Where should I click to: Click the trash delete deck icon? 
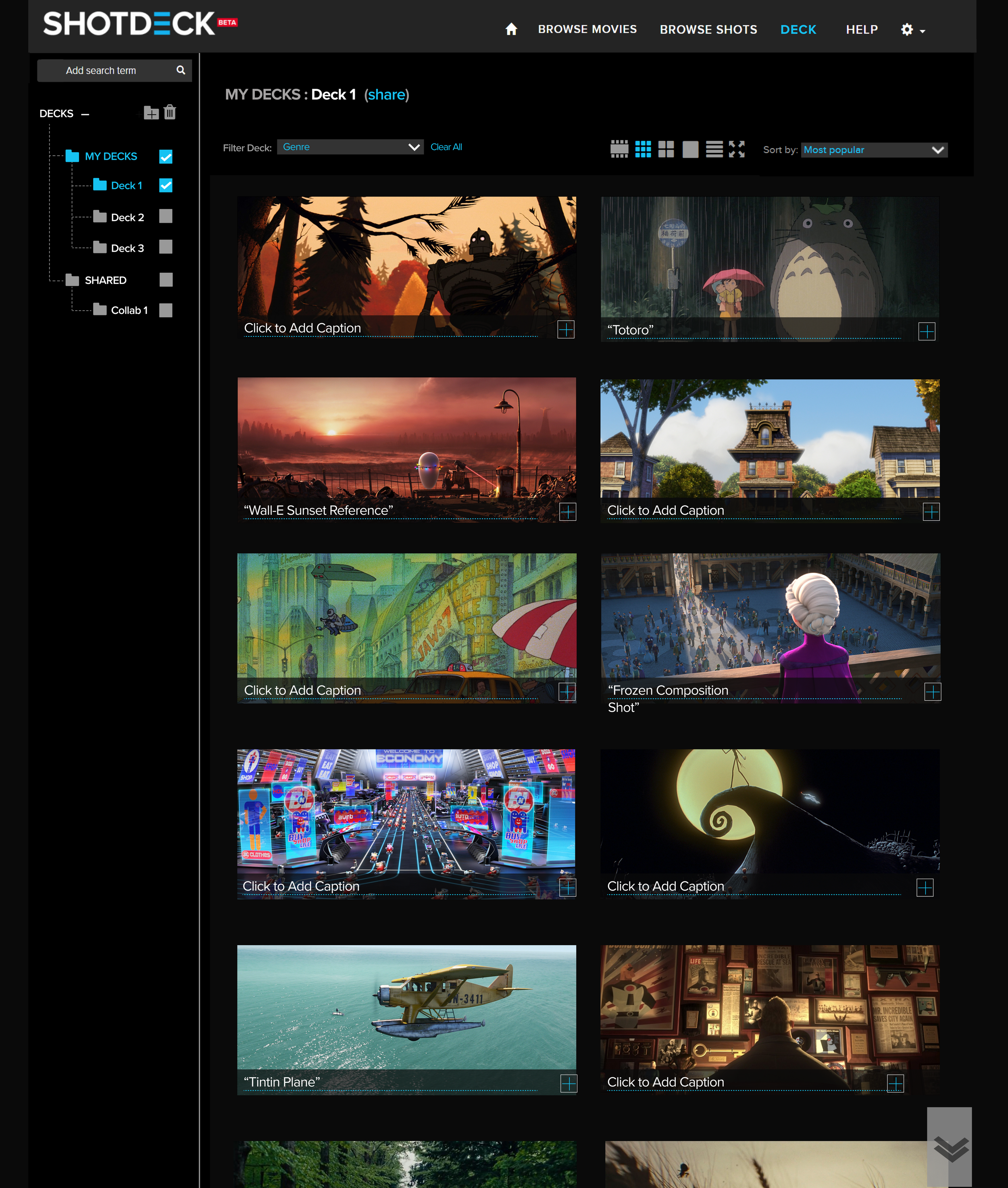[170, 112]
